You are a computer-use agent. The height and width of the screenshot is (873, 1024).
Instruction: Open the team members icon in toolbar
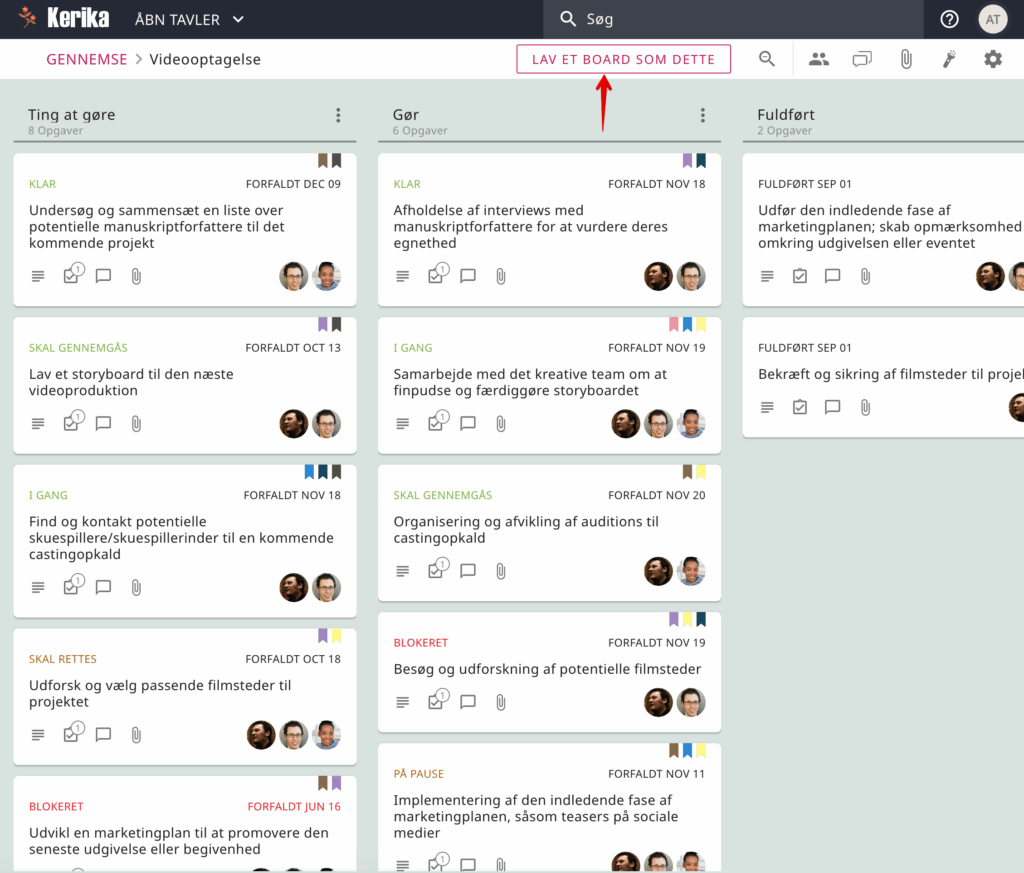(819, 59)
